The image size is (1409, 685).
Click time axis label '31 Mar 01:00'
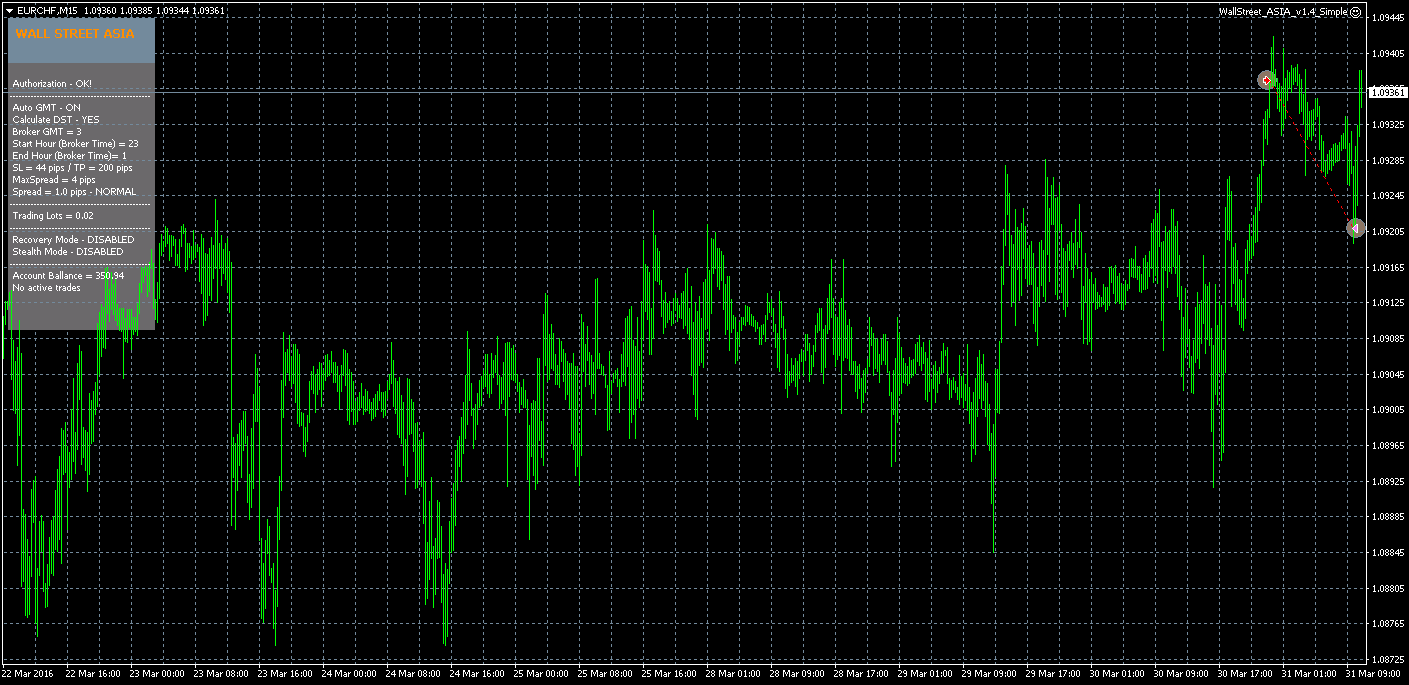click(1310, 674)
